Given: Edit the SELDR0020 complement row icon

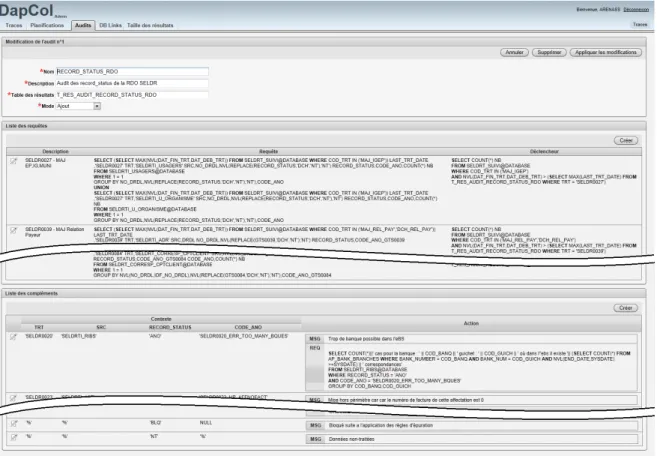Looking at the screenshot, I should coord(13,337).
